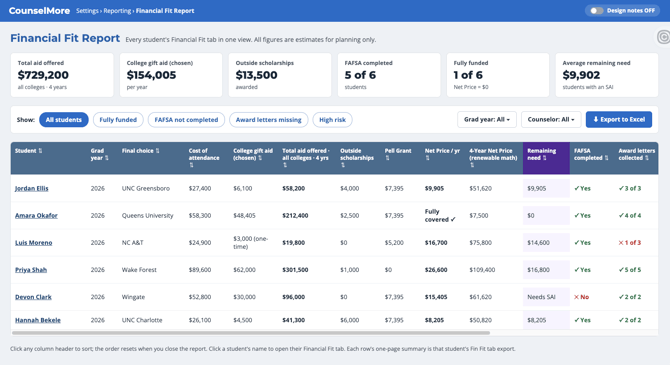The image size is (670, 365).
Task: Sort by Award letters collected column
Action: tap(636, 154)
